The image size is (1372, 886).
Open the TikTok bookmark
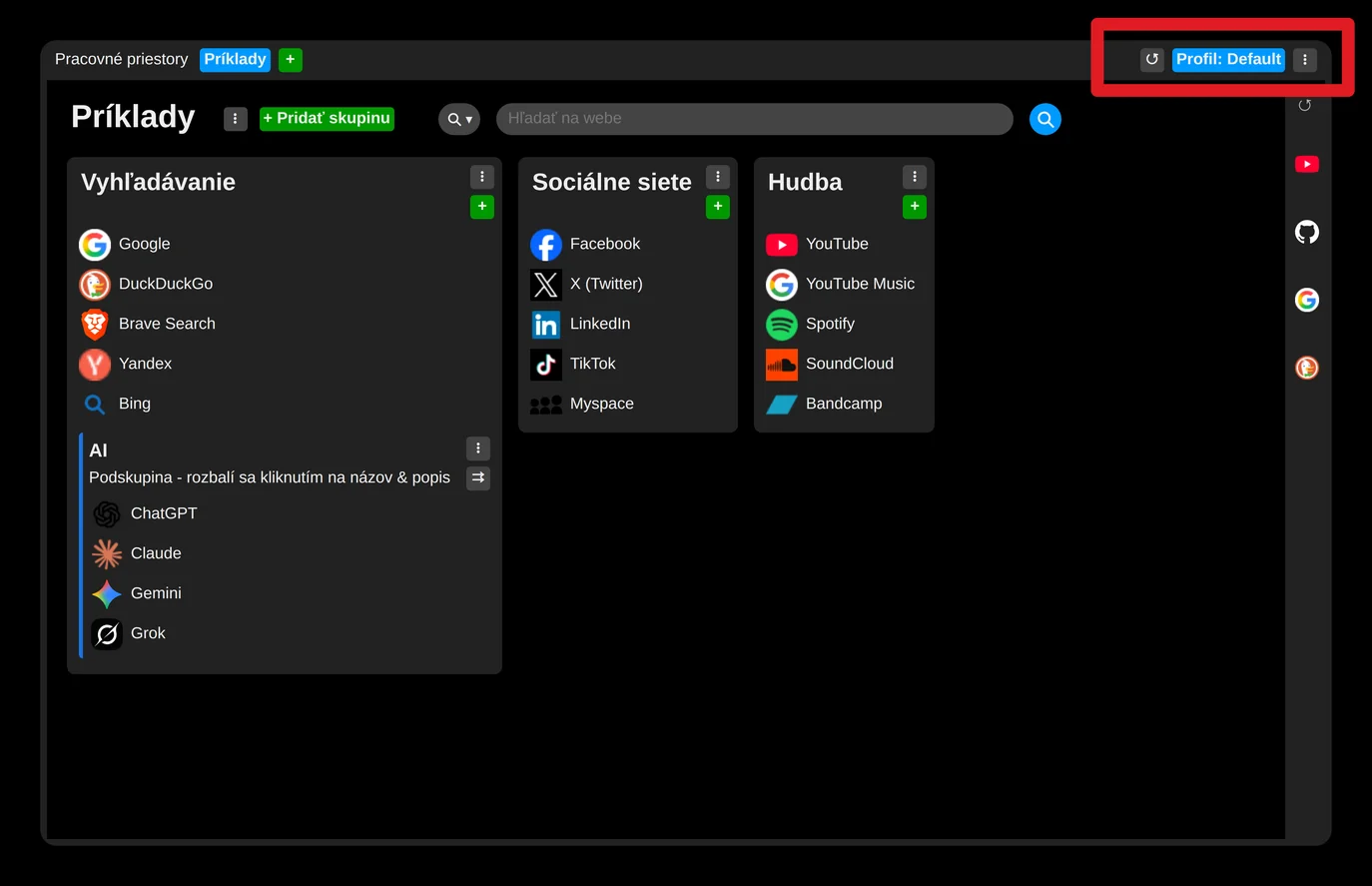574,364
